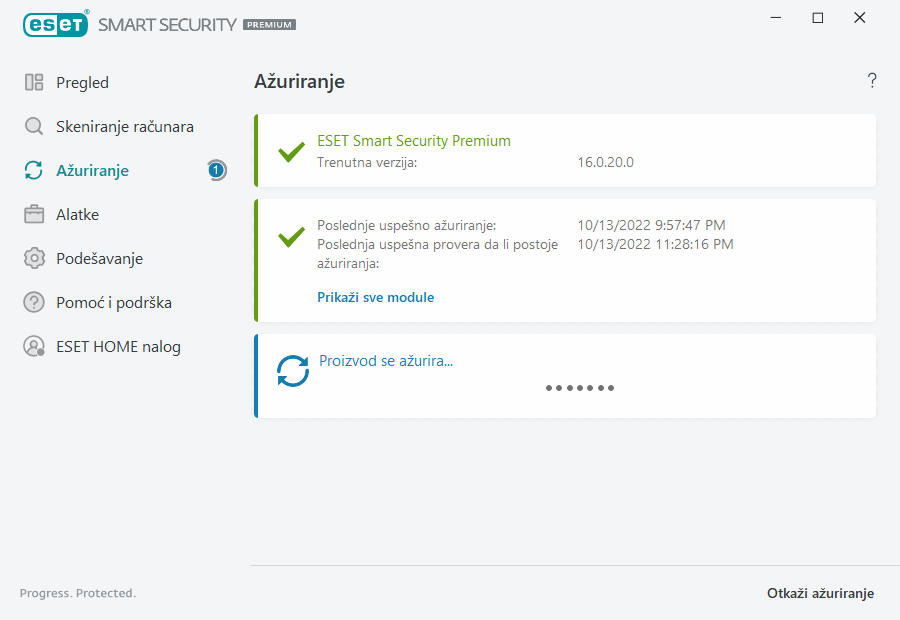Open ESET HOME nalog page
900x620 pixels.
coord(118,347)
